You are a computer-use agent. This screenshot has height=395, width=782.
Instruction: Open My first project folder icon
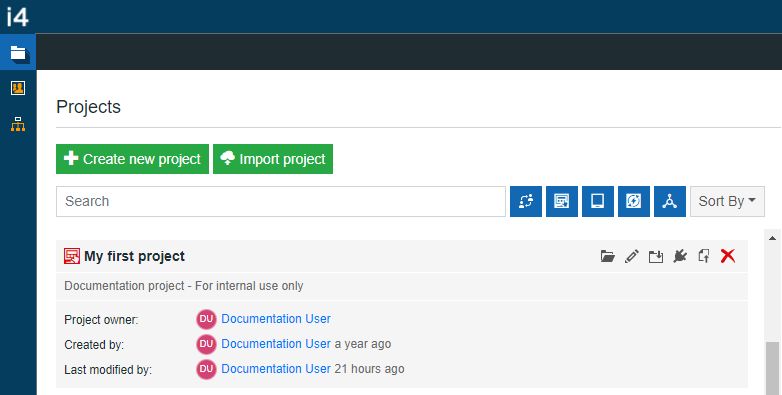tap(607, 256)
